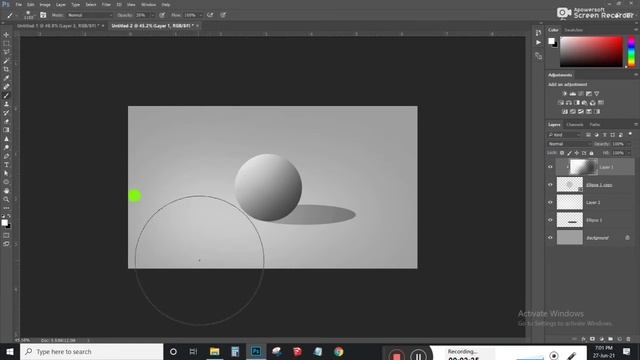The height and width of the screenshot is (360, 640).
Task: Select the Rectangular Marquee tool
Action: (x=6, y=43)
